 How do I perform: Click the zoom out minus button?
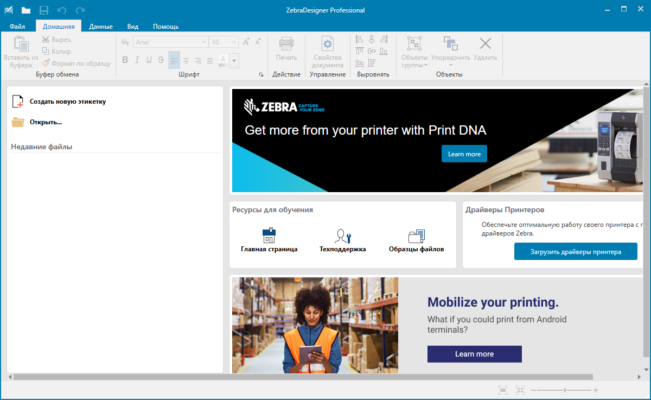click(x=534, y=390)
